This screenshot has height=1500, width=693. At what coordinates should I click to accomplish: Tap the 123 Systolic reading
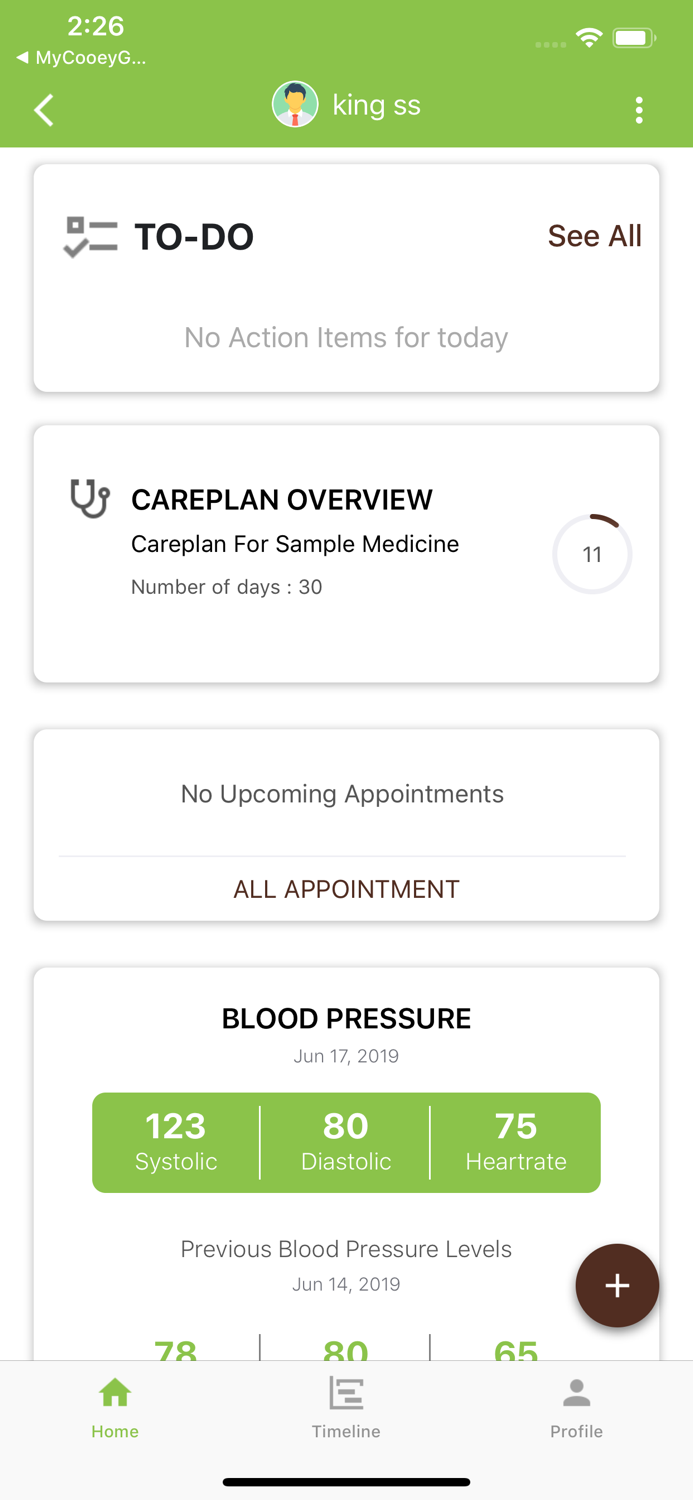(x=176, y=1142)
